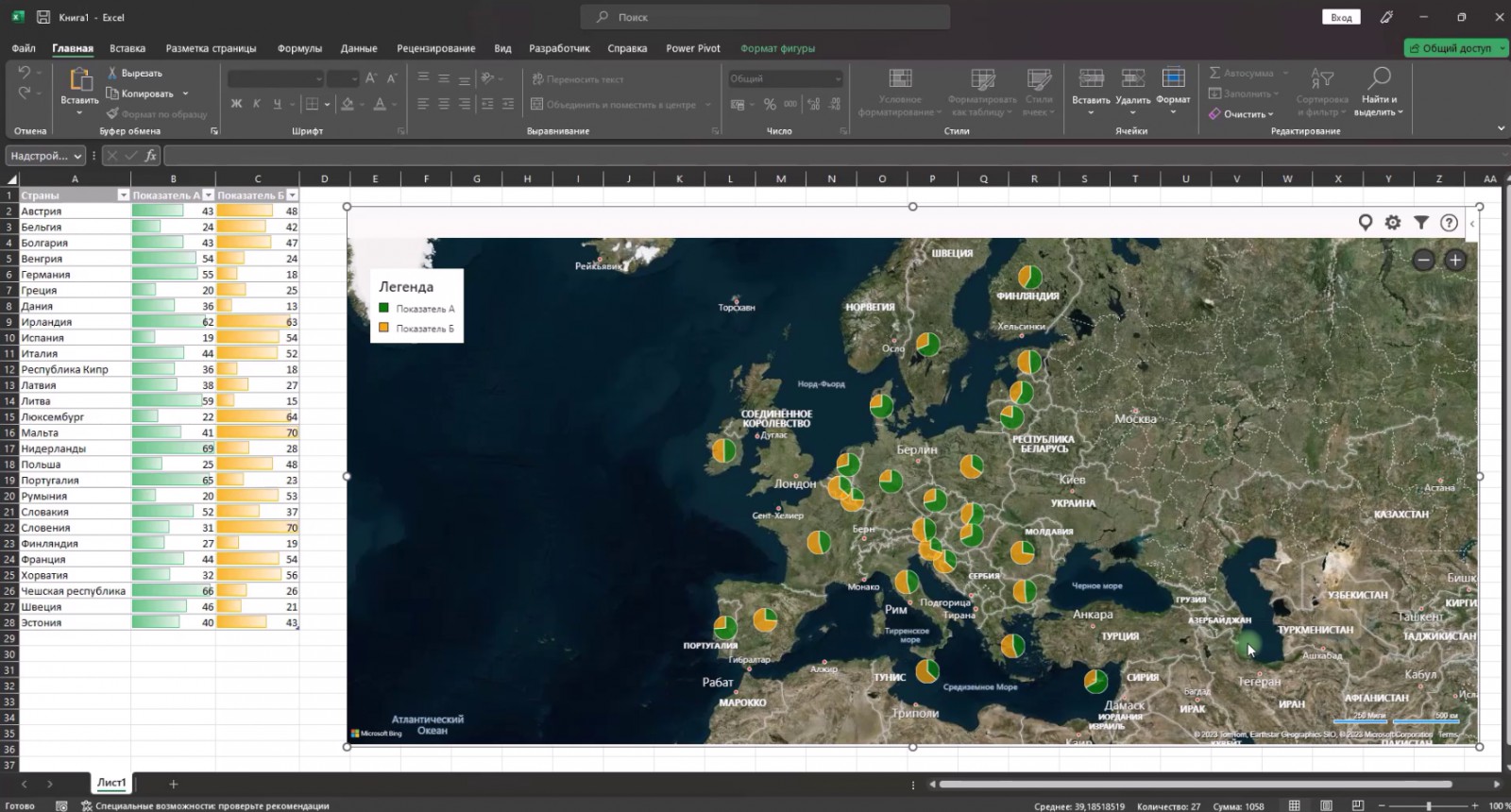Click the Find and Select magnifier icon
Image resolution: width=1511 pixels, height=812 pixels.
point(1379,77)
